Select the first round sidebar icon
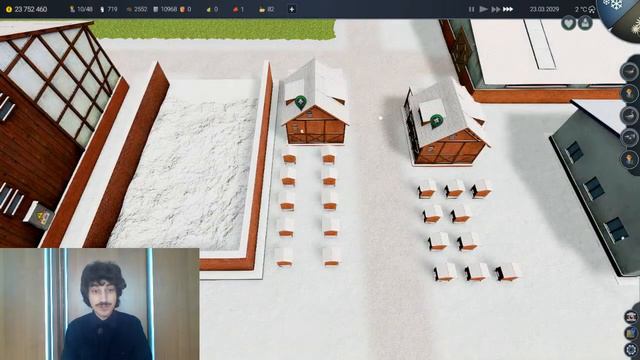Image resolution: width=640 pixels, height=360 pixels. click(x=629, y=72)
